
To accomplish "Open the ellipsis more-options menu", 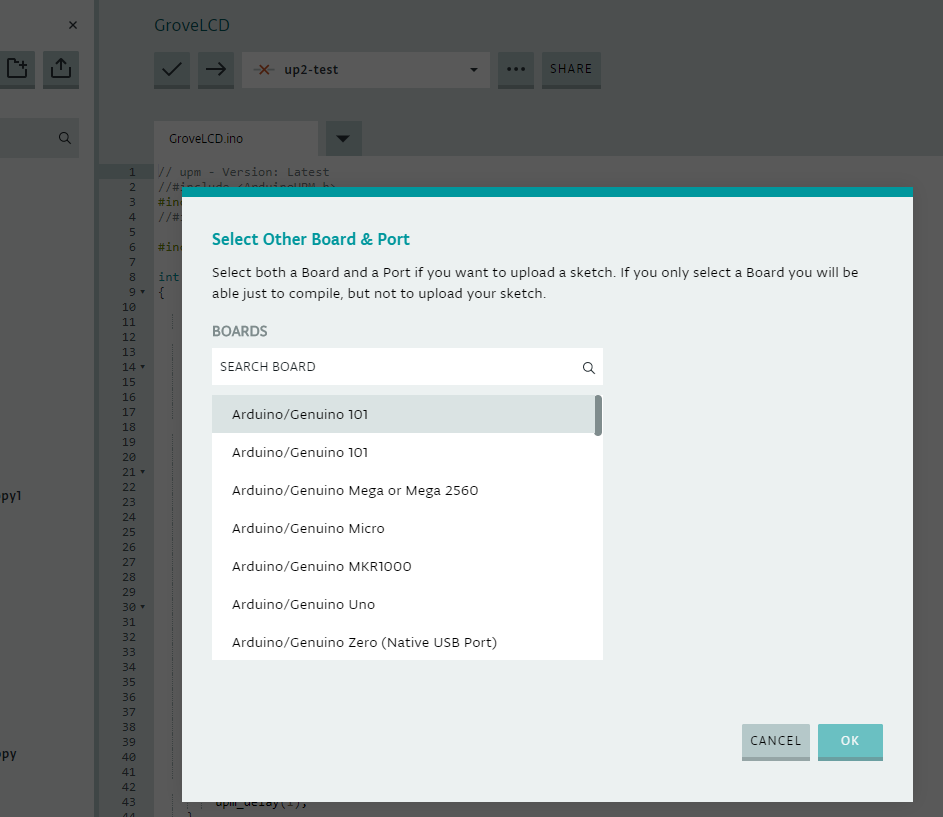I will point(515,70).
